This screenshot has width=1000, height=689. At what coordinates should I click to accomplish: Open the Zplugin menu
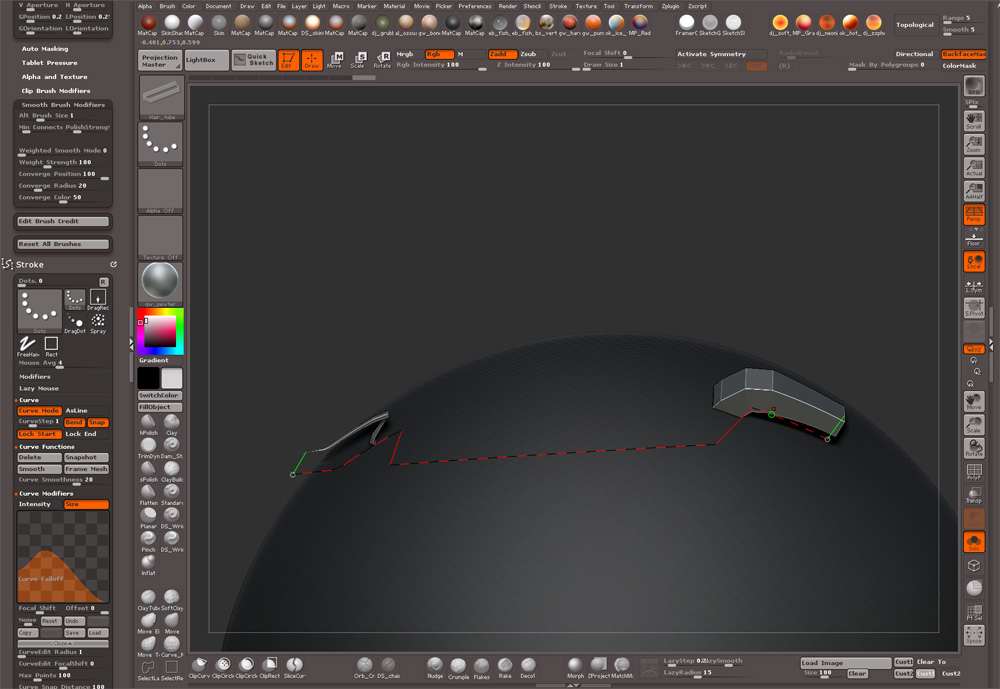coord(669,6)
